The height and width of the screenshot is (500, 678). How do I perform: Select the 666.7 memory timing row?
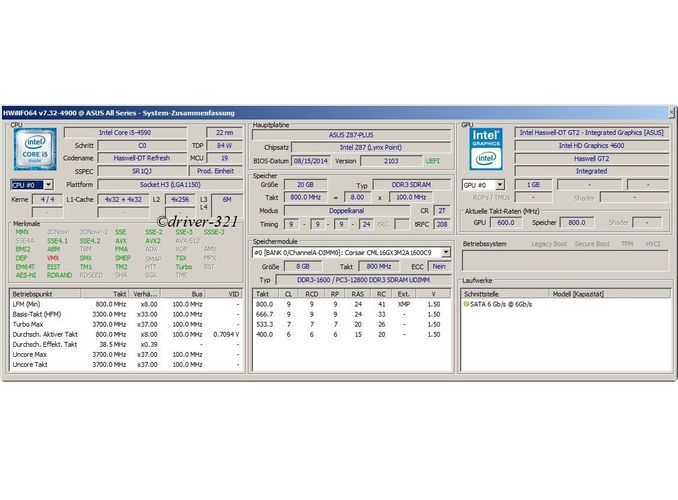tap(351, 314)
